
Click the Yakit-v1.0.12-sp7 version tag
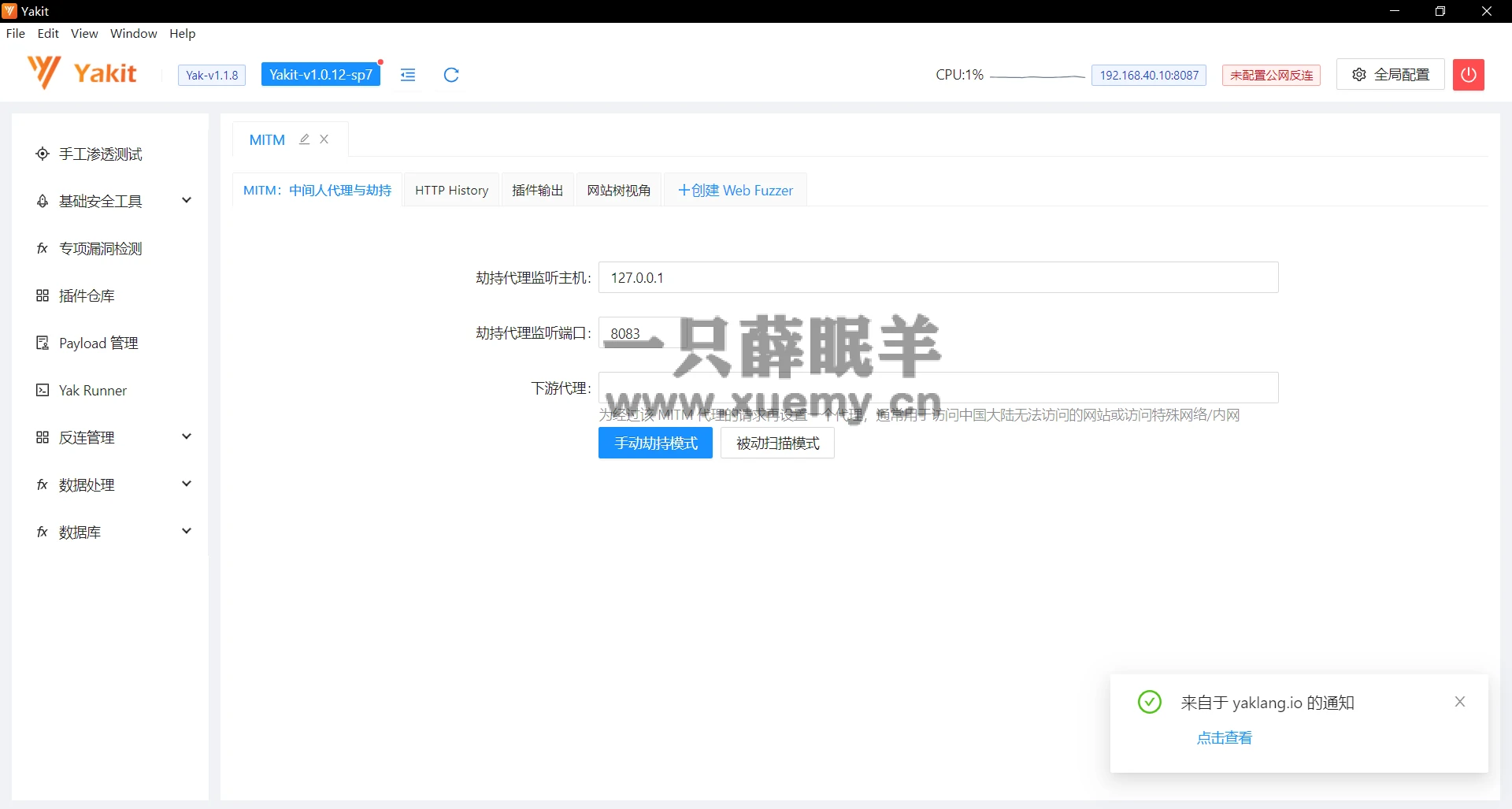click(321, 75)
